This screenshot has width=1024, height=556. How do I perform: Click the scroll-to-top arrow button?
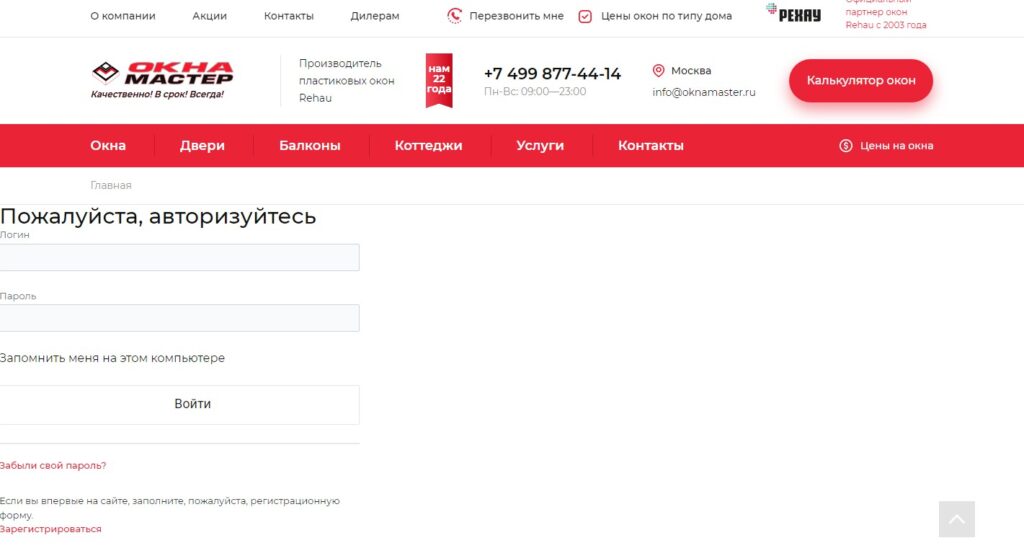[957, 519]
